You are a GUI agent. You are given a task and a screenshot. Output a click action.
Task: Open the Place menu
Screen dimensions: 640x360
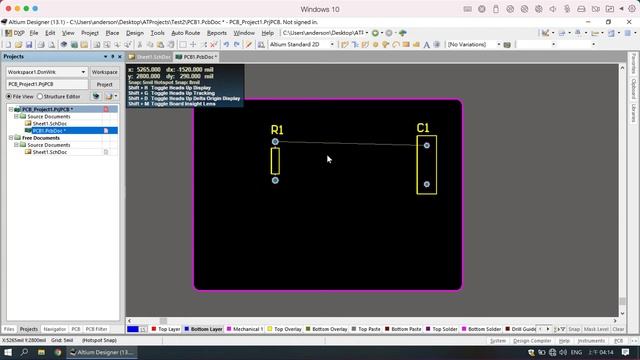click(x=112, y=33)
